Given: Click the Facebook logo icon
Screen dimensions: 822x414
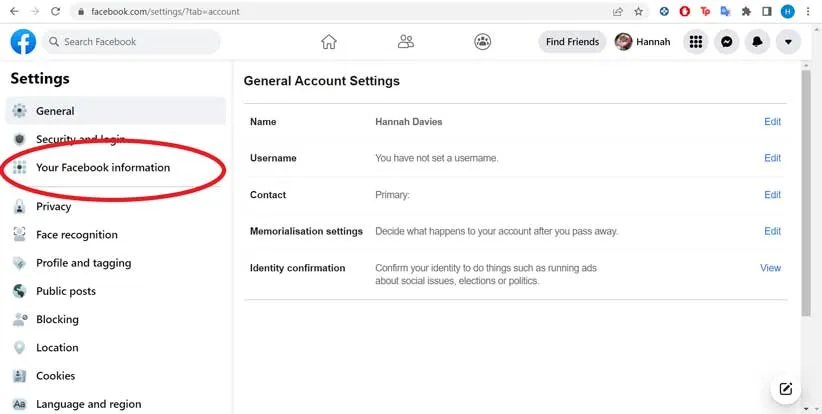Looking at the screenshot, I should pyautogui.click(x=23, y=42).
